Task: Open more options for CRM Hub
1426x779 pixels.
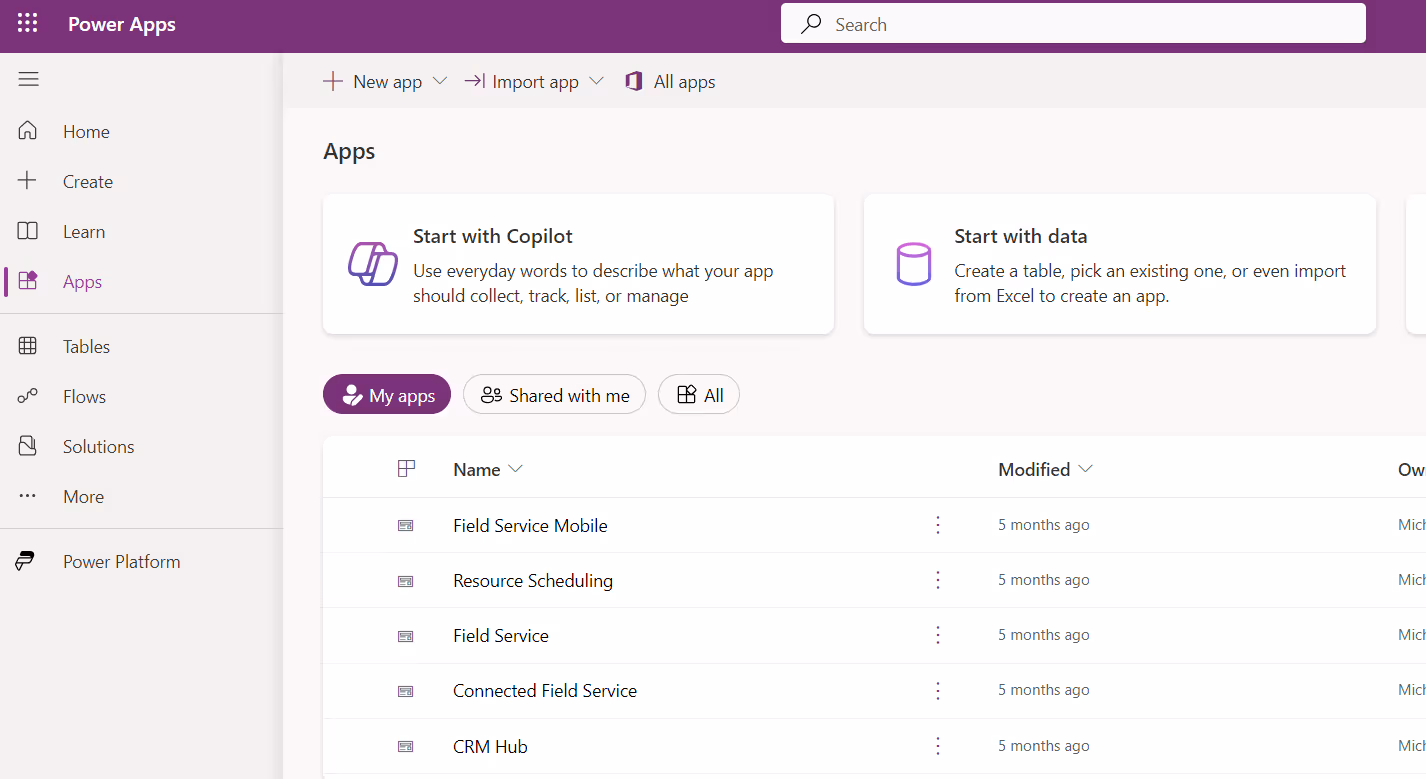Action: pos(938,746)
